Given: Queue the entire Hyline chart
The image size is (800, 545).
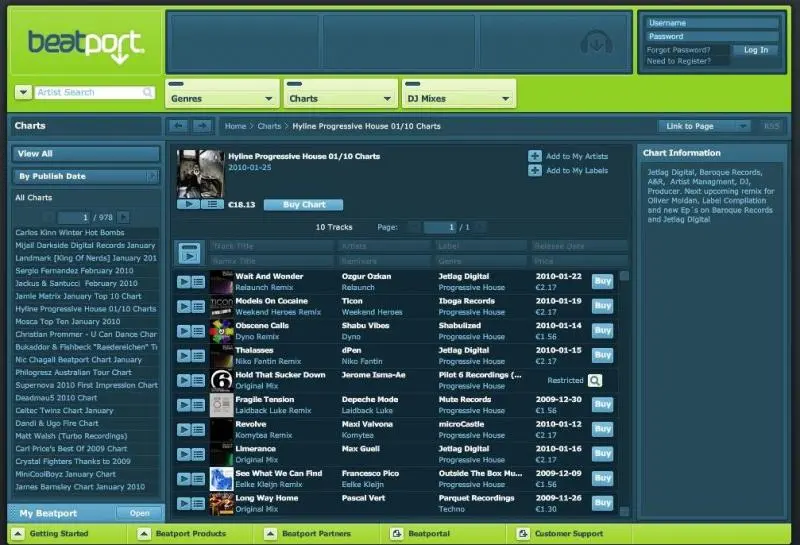Looking at the screenshot, I should tap(211, 204).
